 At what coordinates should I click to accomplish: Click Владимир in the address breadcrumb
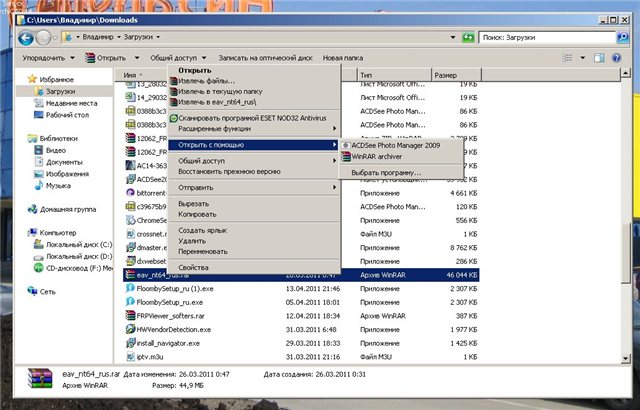[x=98, y=37]
